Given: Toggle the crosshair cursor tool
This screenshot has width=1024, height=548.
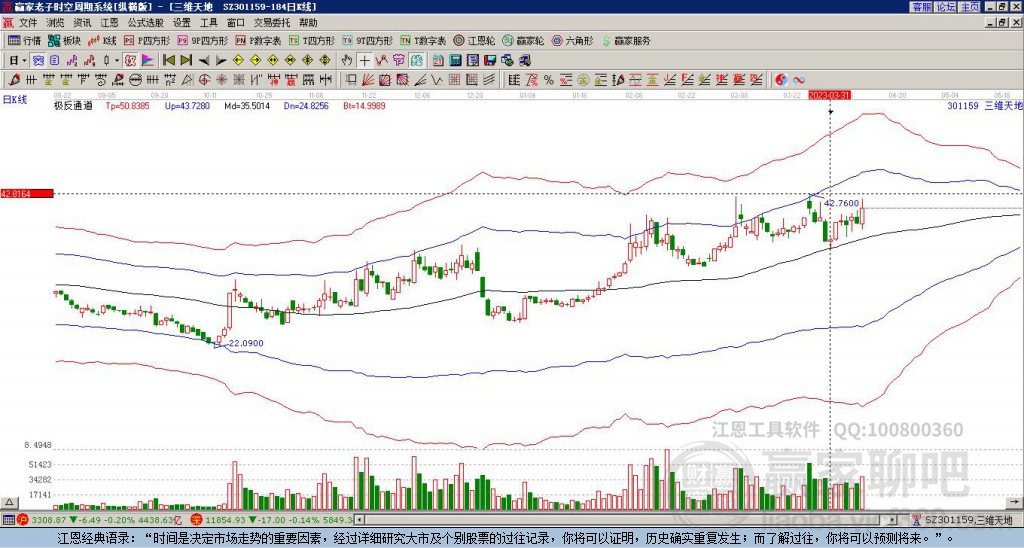Looking at the screenshot, I should (364, 61).
